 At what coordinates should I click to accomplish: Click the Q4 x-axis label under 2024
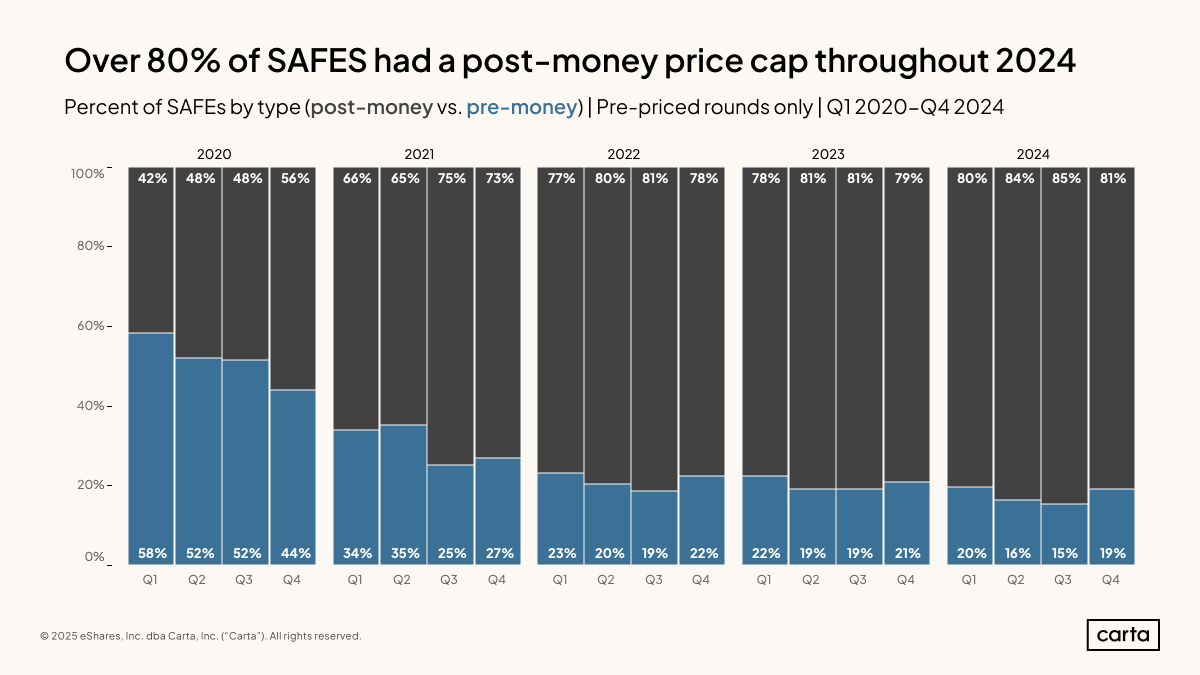1110,580
